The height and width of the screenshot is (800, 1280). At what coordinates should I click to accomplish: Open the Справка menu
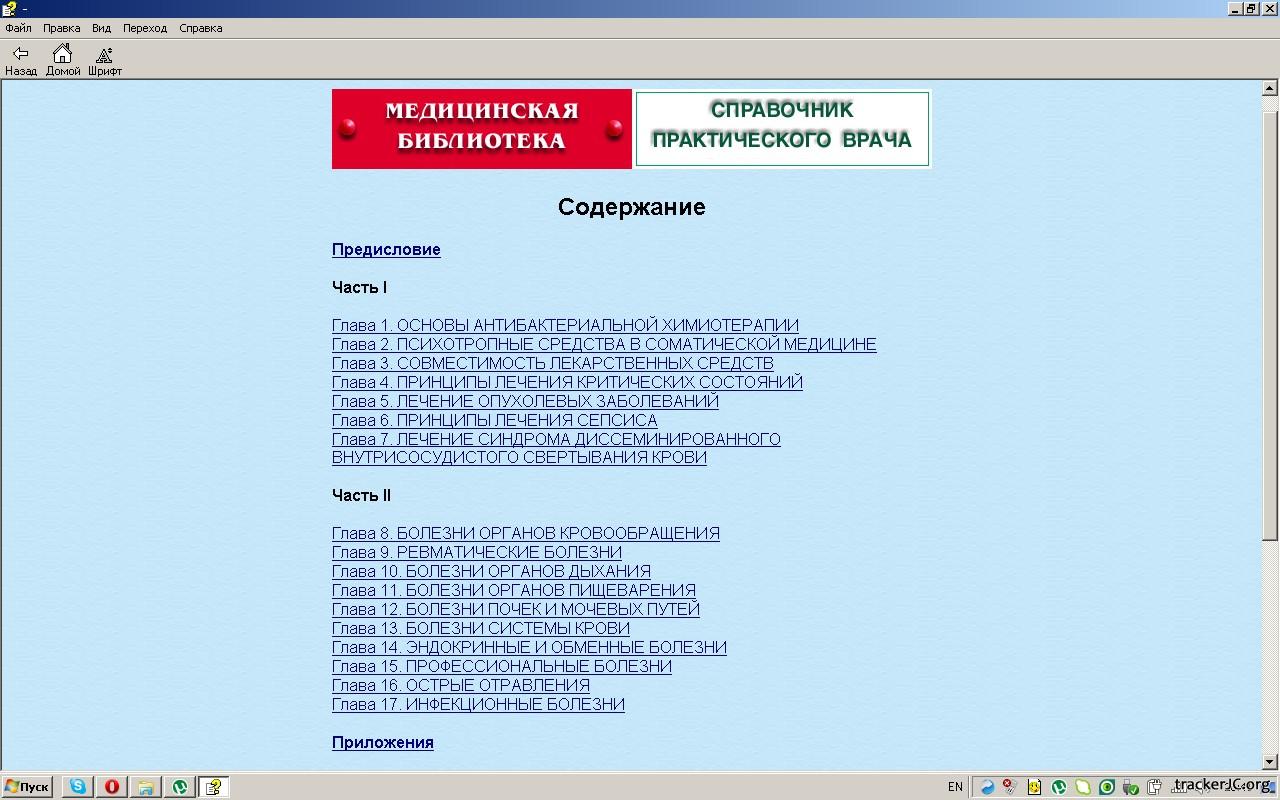point(200,28)
